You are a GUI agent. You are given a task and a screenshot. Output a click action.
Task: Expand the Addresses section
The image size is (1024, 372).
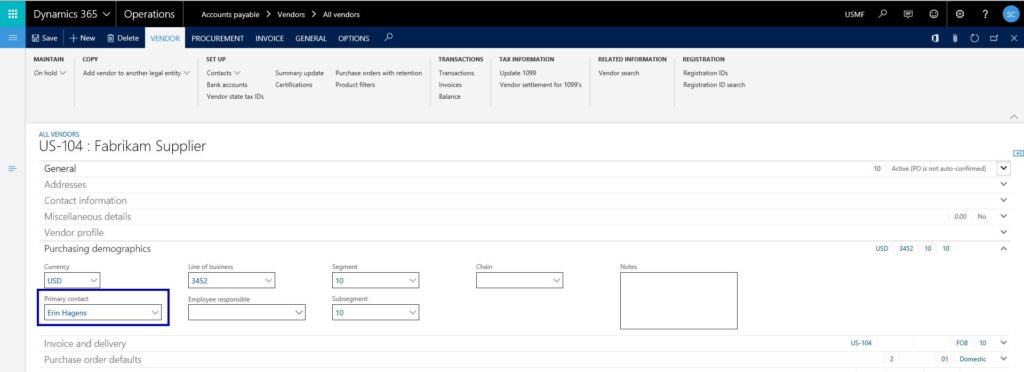click(526, 185)
